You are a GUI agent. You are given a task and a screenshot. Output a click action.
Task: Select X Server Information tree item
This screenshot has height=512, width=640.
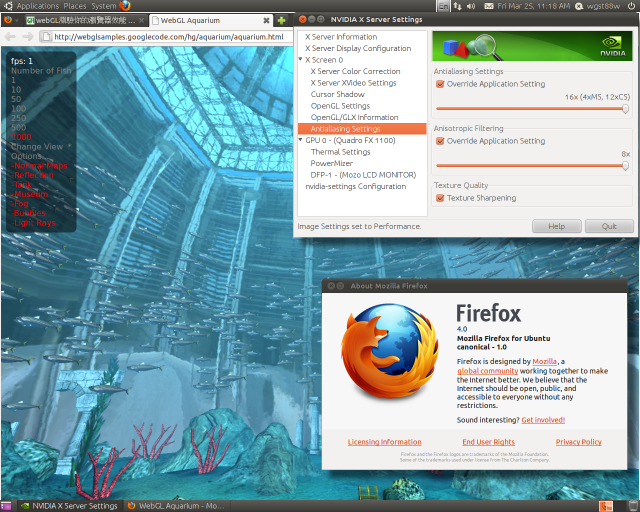point(341,37)
